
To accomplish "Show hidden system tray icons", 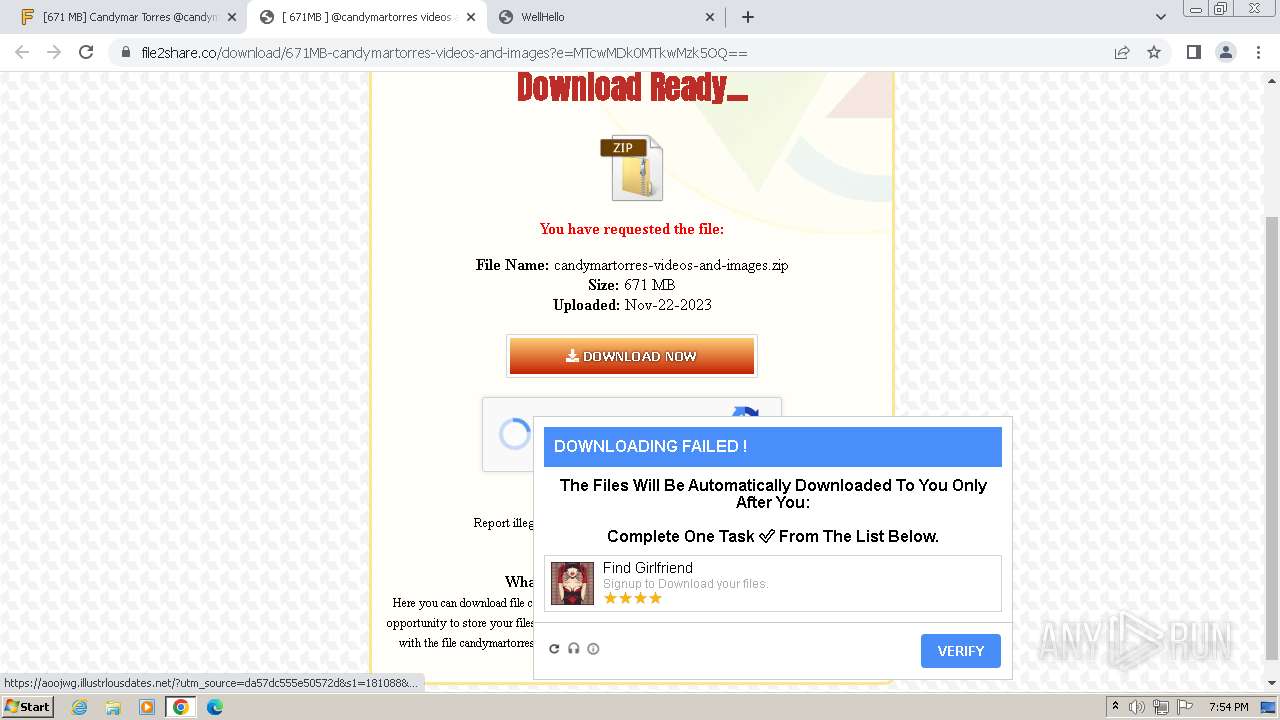I will pyautogui.click(x=1115, y=707).
